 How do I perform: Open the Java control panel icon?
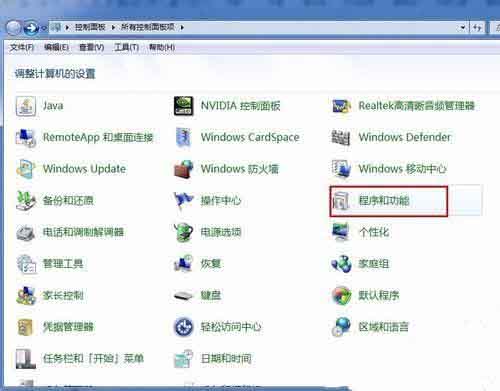pyautogui.click(x=26, y=106)
